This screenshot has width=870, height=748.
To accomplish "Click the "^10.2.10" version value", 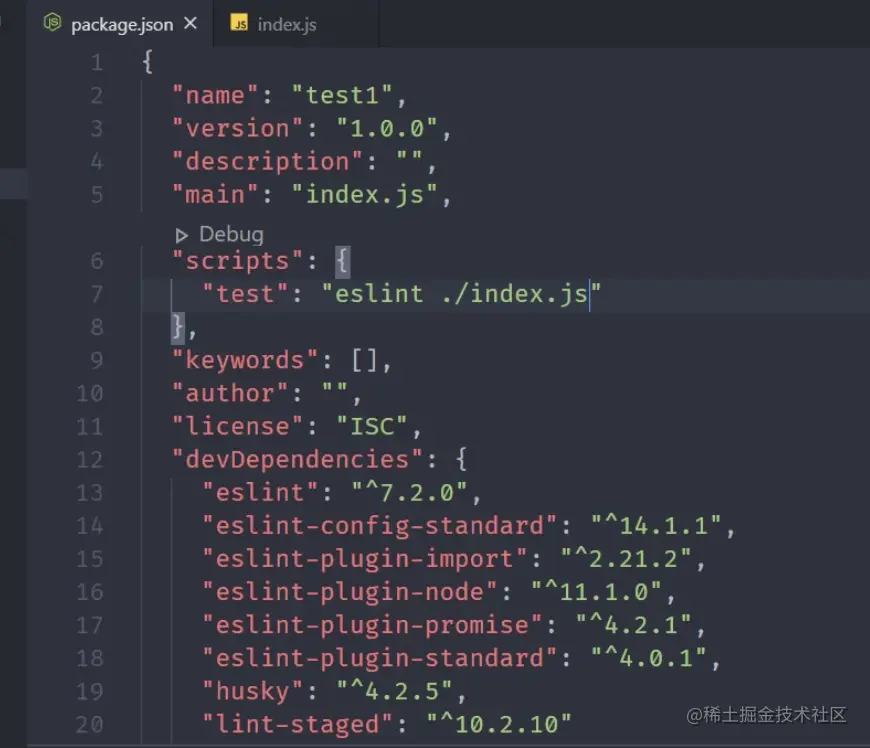I will pos(499,725).
